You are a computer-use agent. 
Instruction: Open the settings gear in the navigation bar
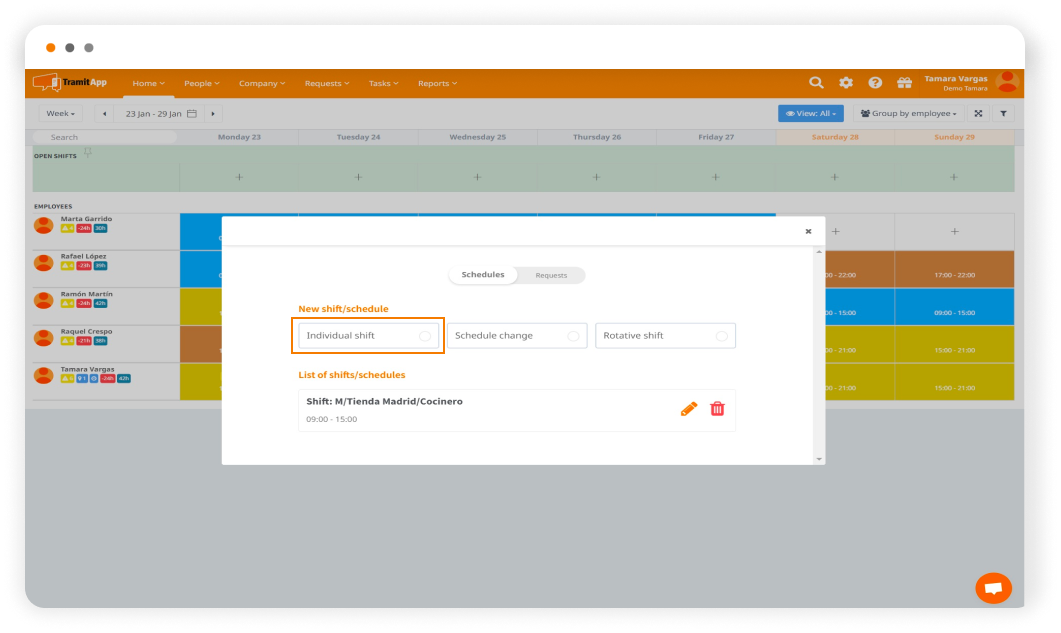[x=844, y=83]
